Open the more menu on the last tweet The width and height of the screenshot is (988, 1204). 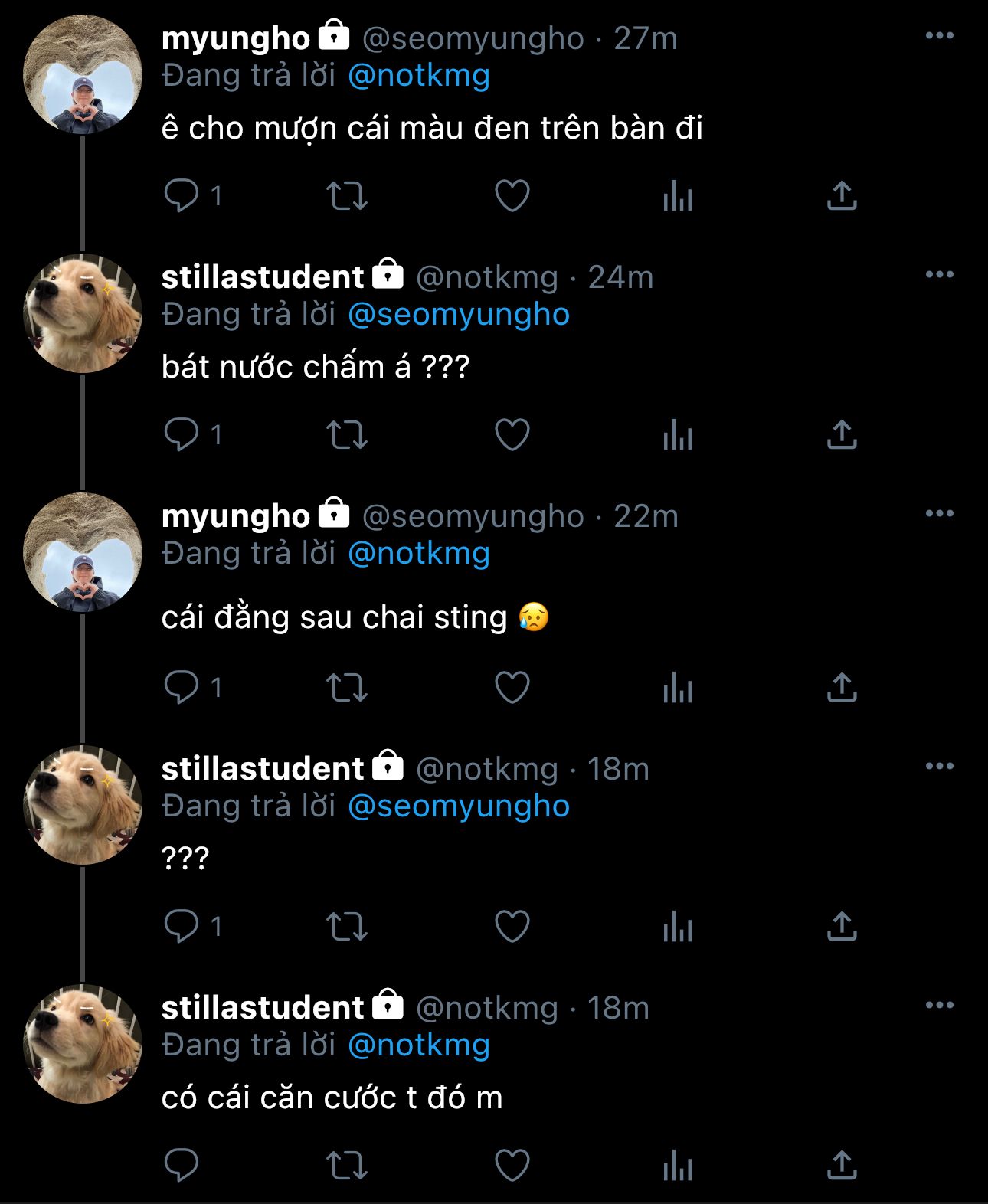939,1006
